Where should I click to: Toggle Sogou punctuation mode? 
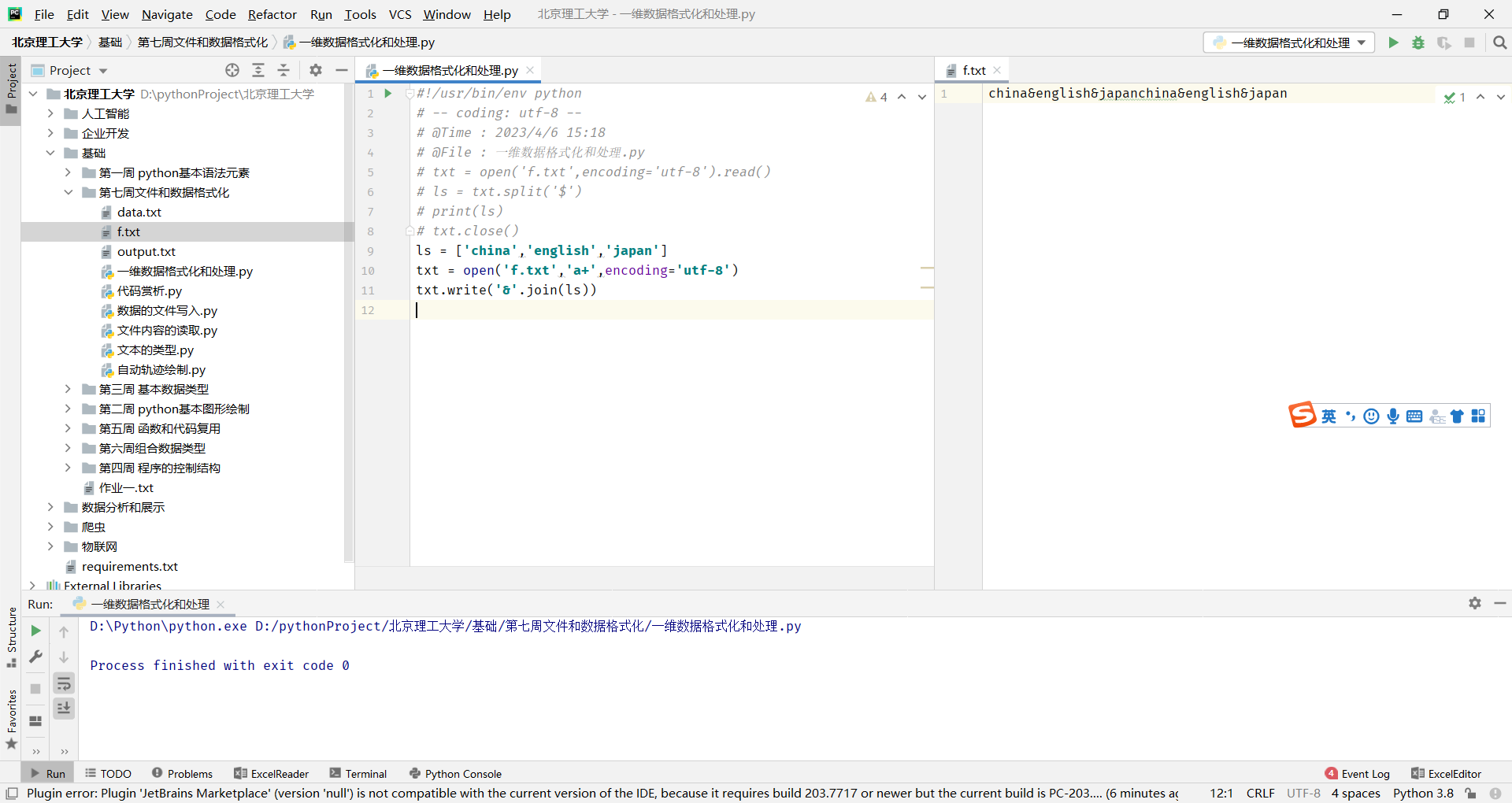(x=1351, y=416)
